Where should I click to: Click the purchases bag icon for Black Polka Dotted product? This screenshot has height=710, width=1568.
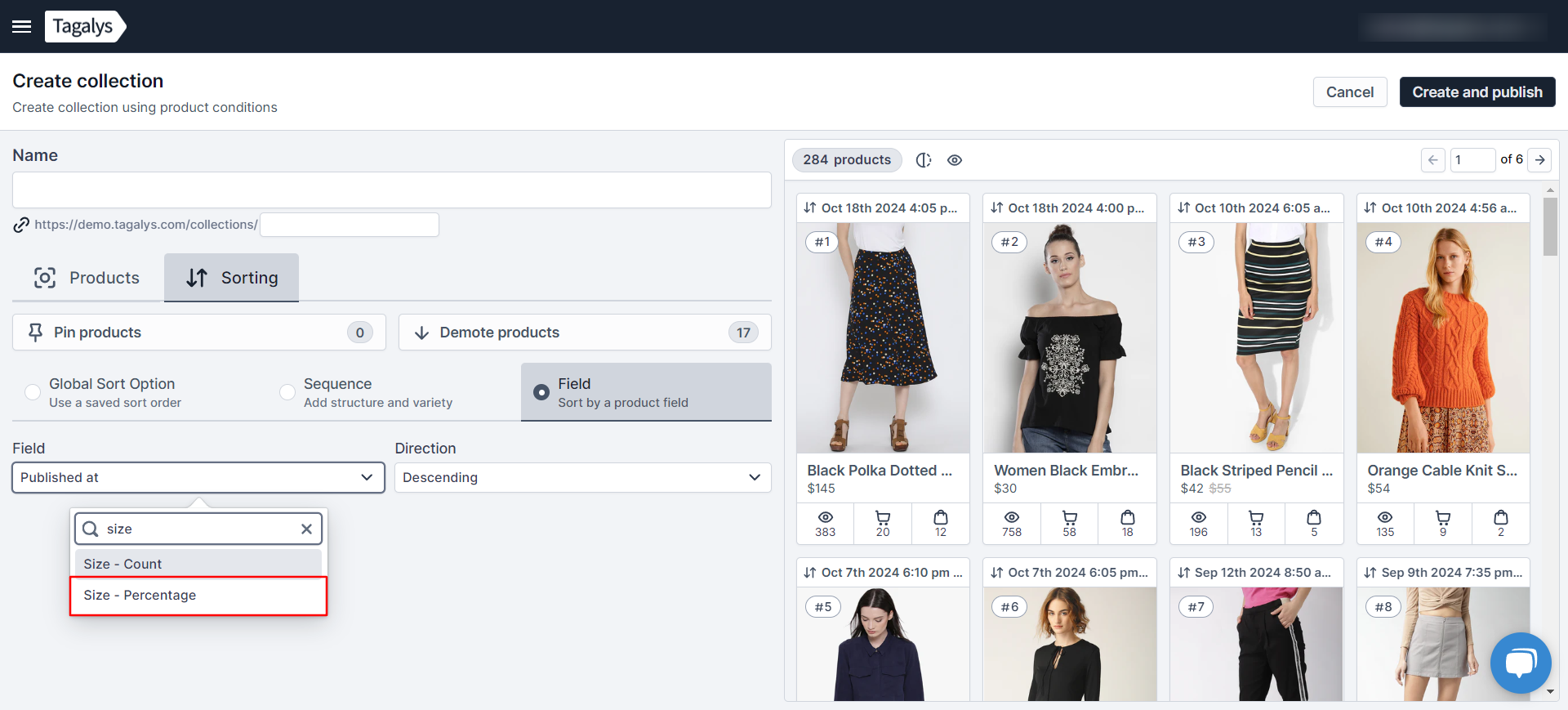[x=941, y=517]
